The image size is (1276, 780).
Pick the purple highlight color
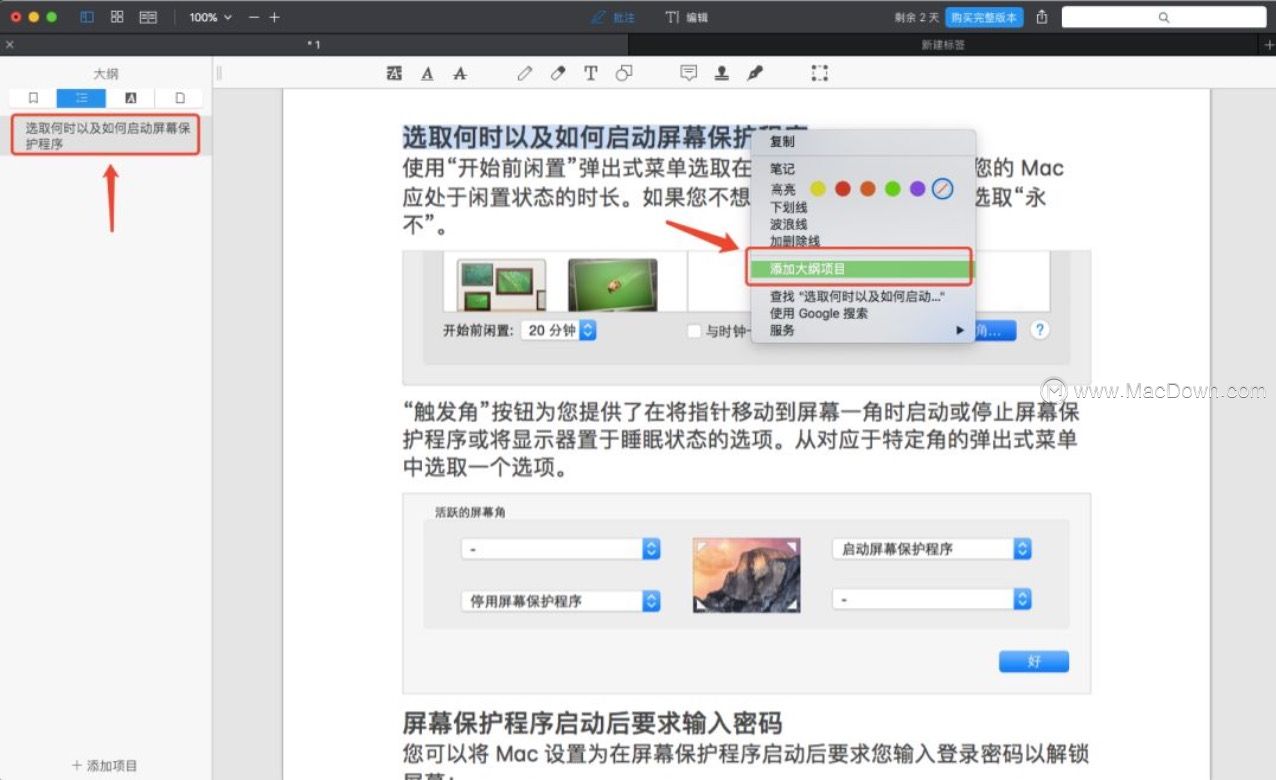tap(917, 189)
